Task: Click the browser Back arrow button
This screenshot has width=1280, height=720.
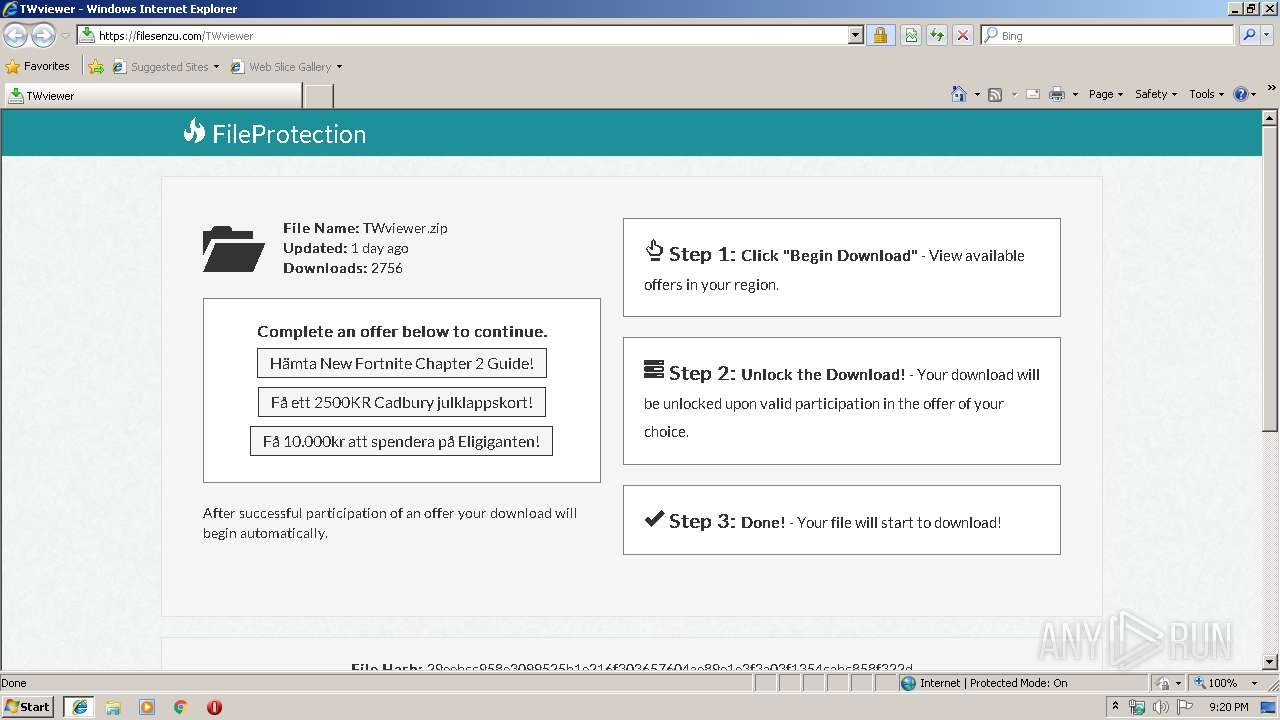Action: [16, 36]
